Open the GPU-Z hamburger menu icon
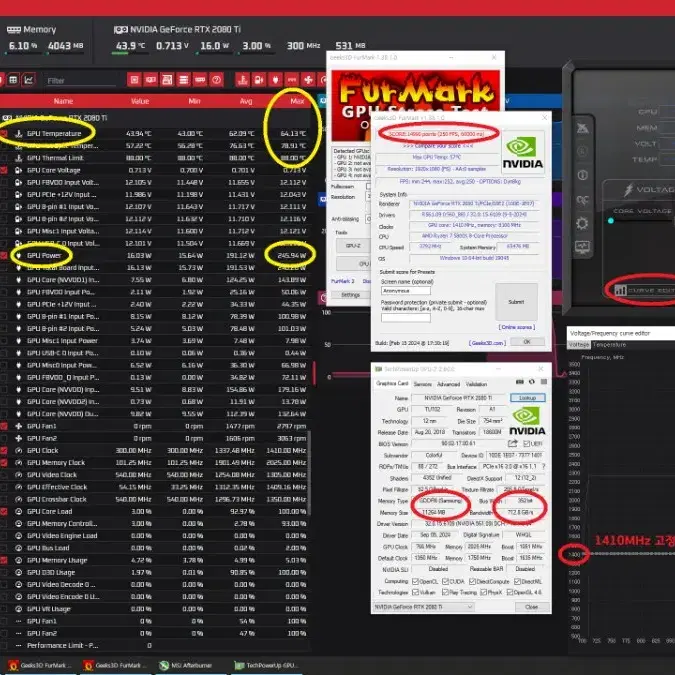 coord(544,382)
